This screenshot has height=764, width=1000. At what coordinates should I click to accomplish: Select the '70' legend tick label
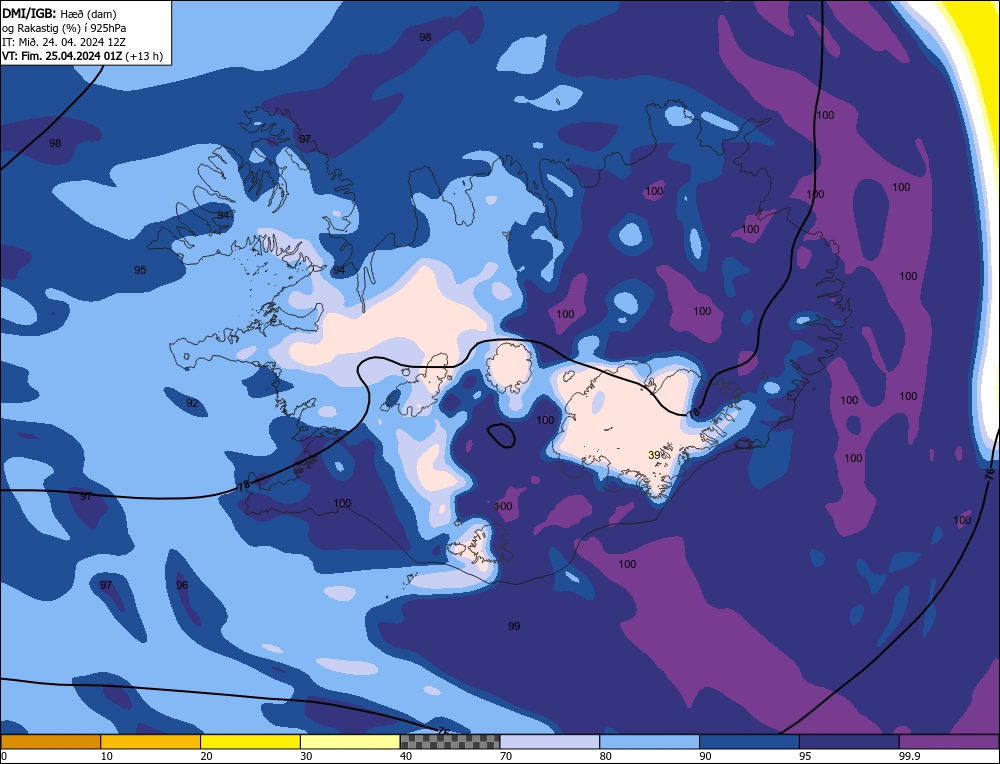coord(506,756)
